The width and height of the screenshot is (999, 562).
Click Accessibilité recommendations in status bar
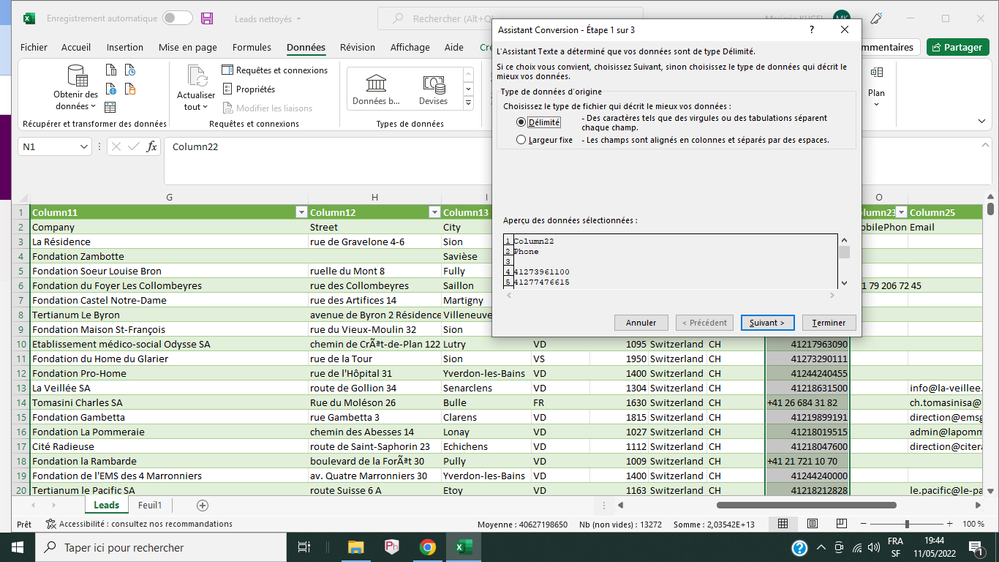[139, 524]
